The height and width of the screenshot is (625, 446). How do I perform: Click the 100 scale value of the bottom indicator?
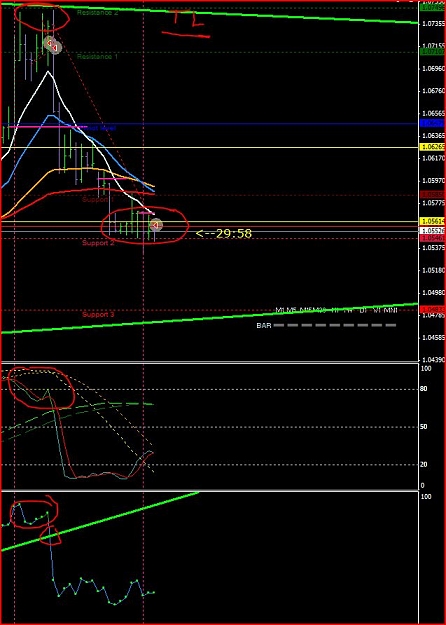point(426,497)
